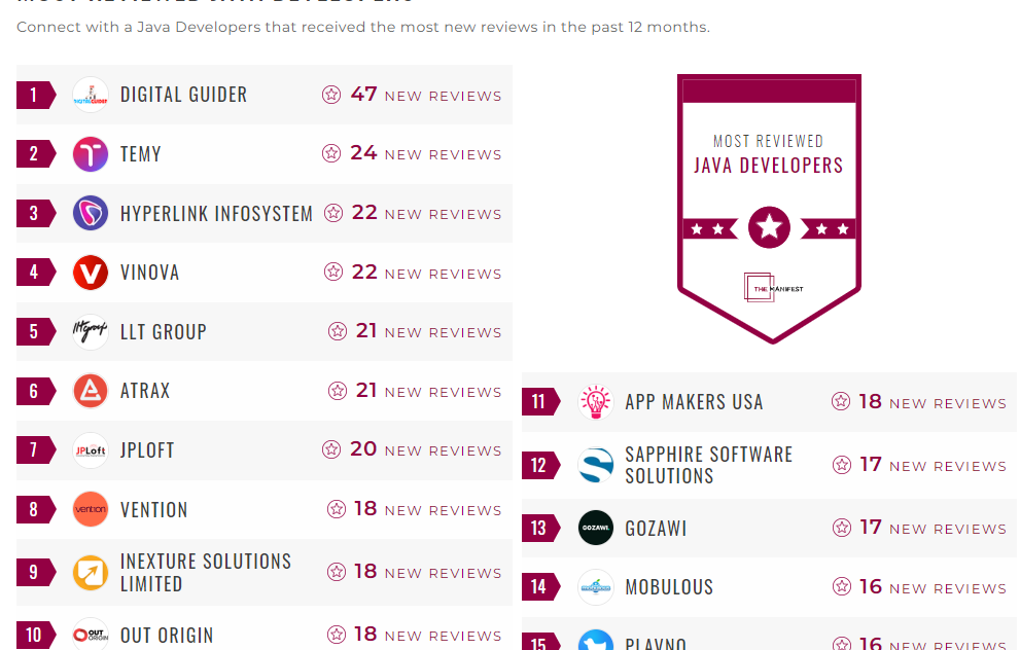Click the Digital Guider company logo

90,95
